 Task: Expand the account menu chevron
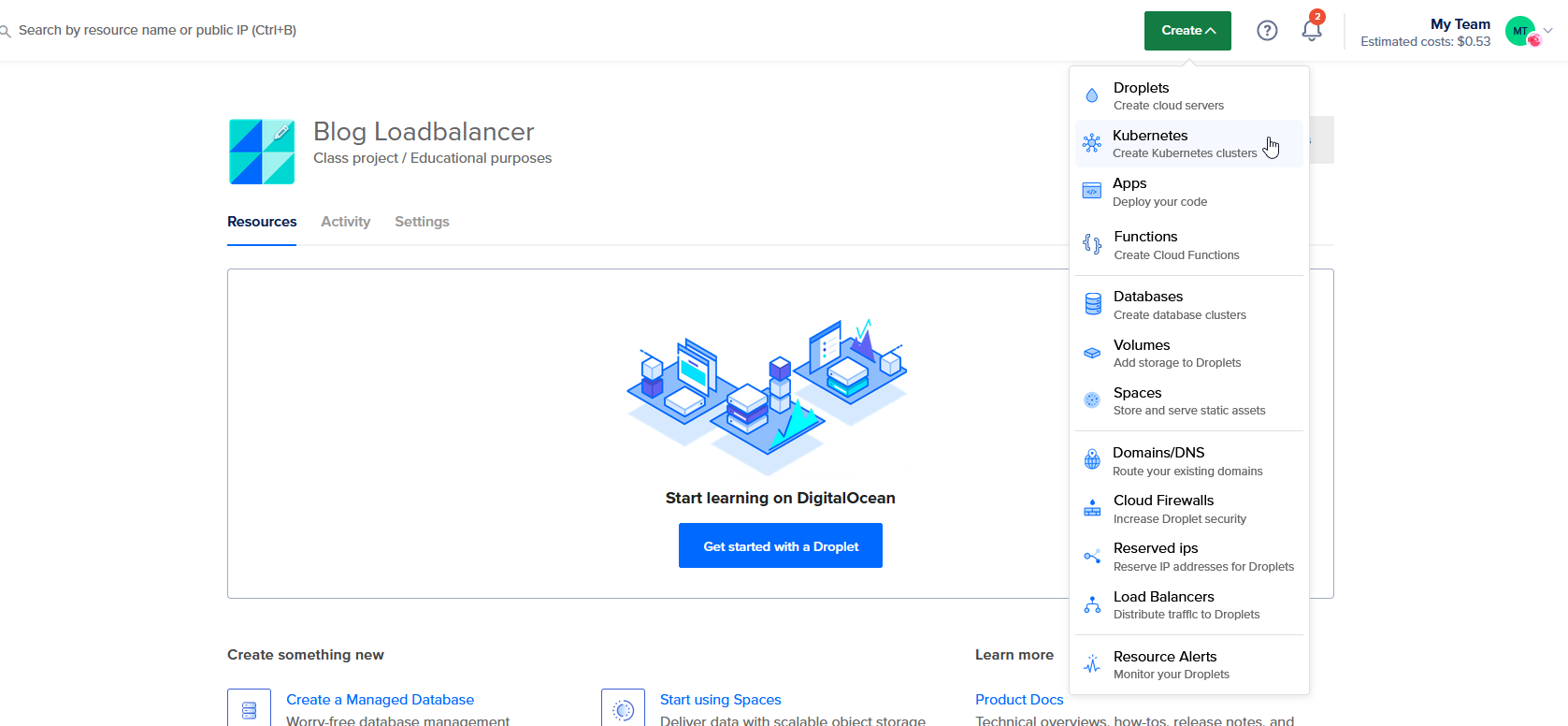coord(1548,31)
